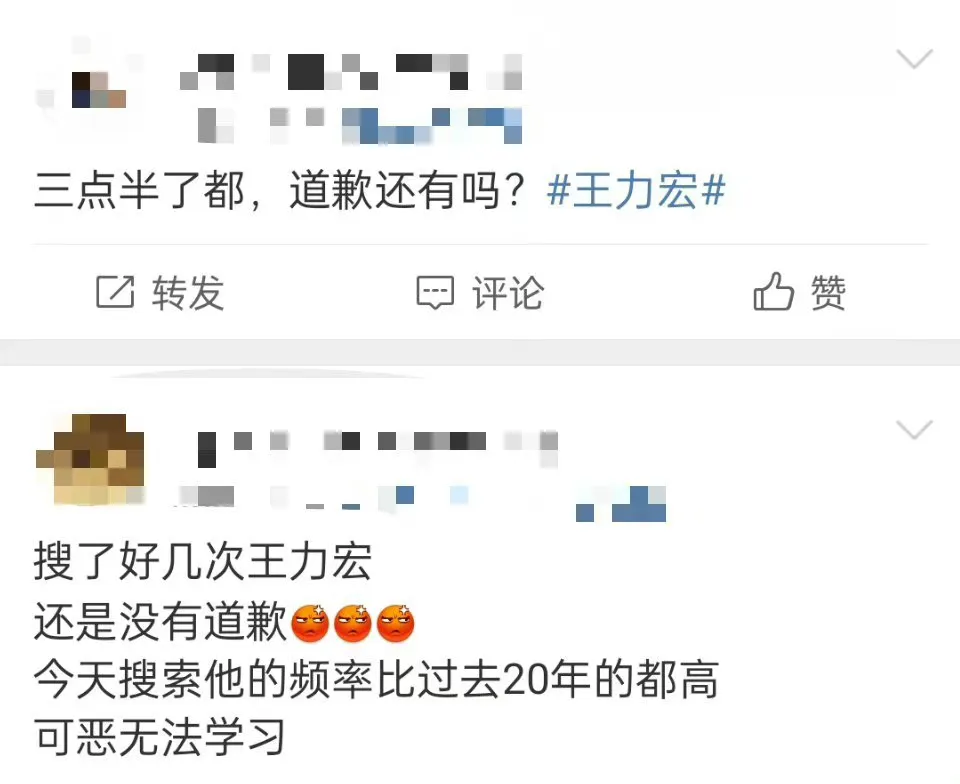Open the #王力宏# hashtag topic

(636, 191)
